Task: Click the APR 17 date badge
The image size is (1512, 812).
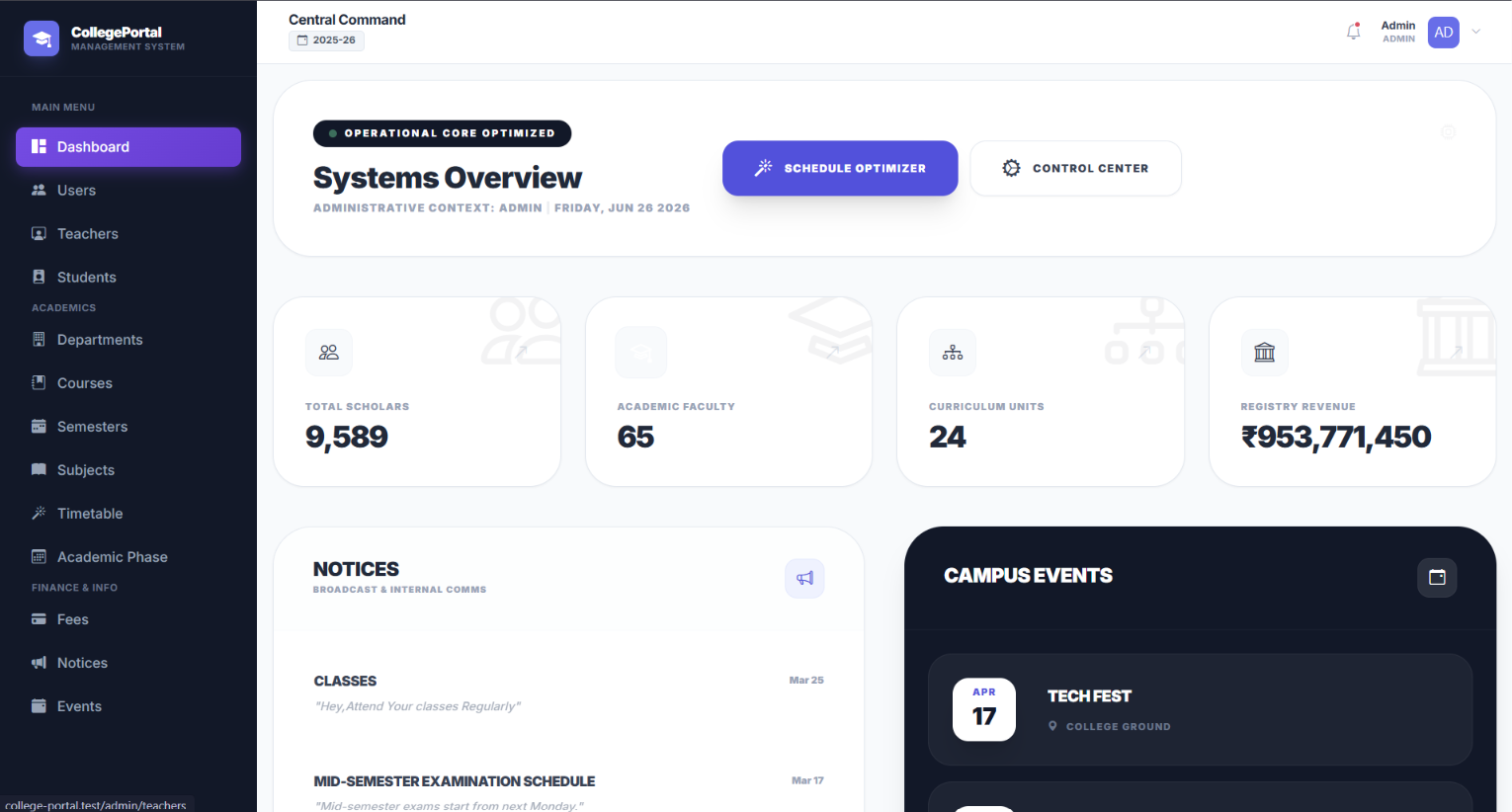Action: pos(984,709)
